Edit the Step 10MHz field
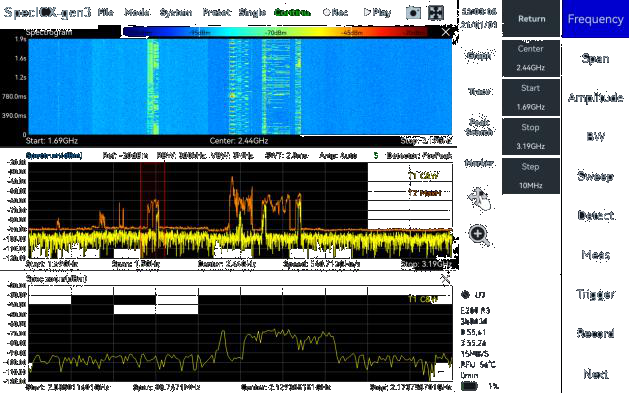The height and width of the screenshot is (393, 629). pos(531,176)
